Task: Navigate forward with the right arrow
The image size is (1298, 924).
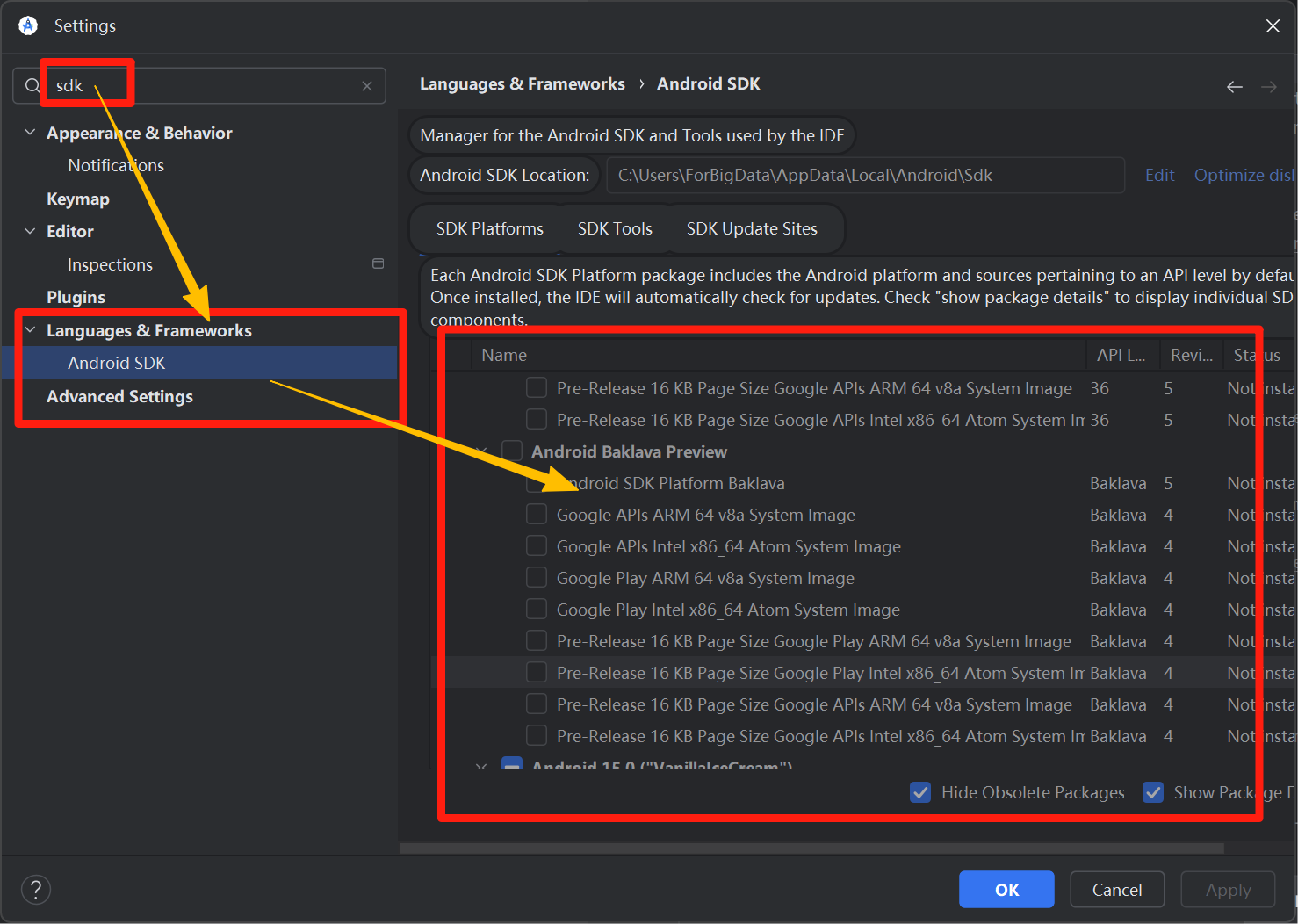Action: pyautogui.click(x=1268, y=86)
